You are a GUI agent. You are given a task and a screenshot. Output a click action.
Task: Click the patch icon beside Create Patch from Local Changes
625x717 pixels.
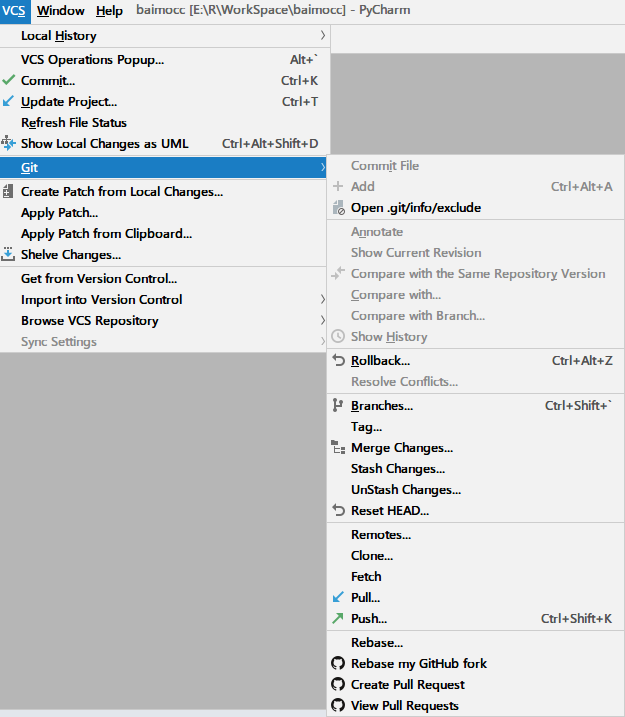tap(8, 191)
